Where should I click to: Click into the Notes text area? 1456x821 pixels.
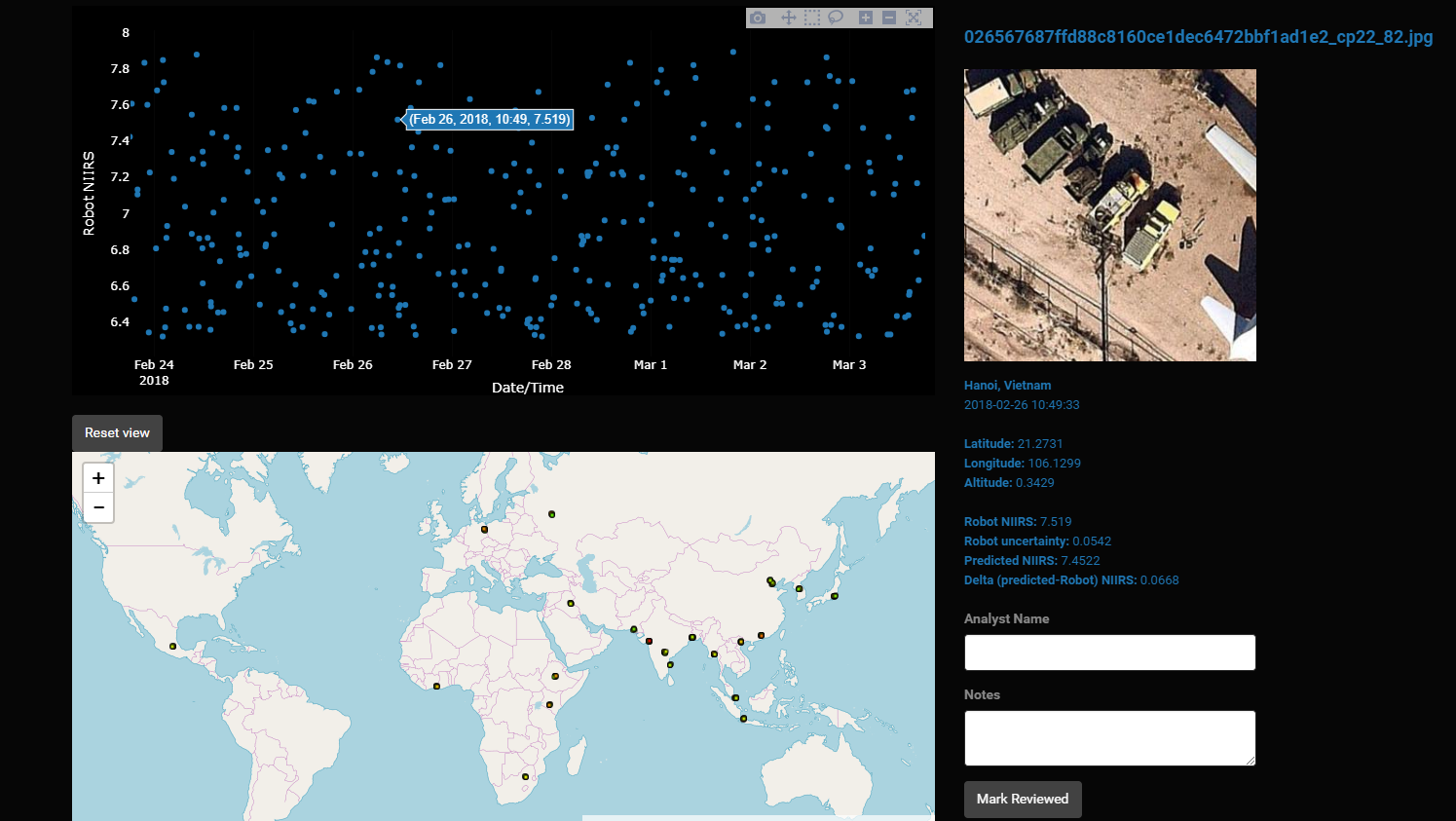1110,738
